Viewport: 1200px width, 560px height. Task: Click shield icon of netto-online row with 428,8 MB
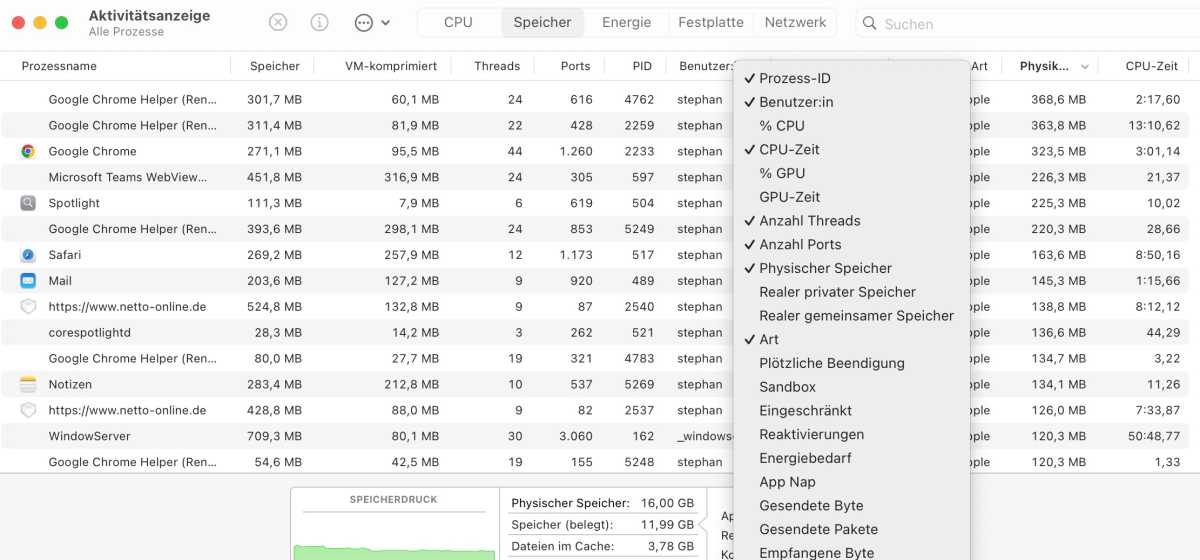[x=28, y=410]
